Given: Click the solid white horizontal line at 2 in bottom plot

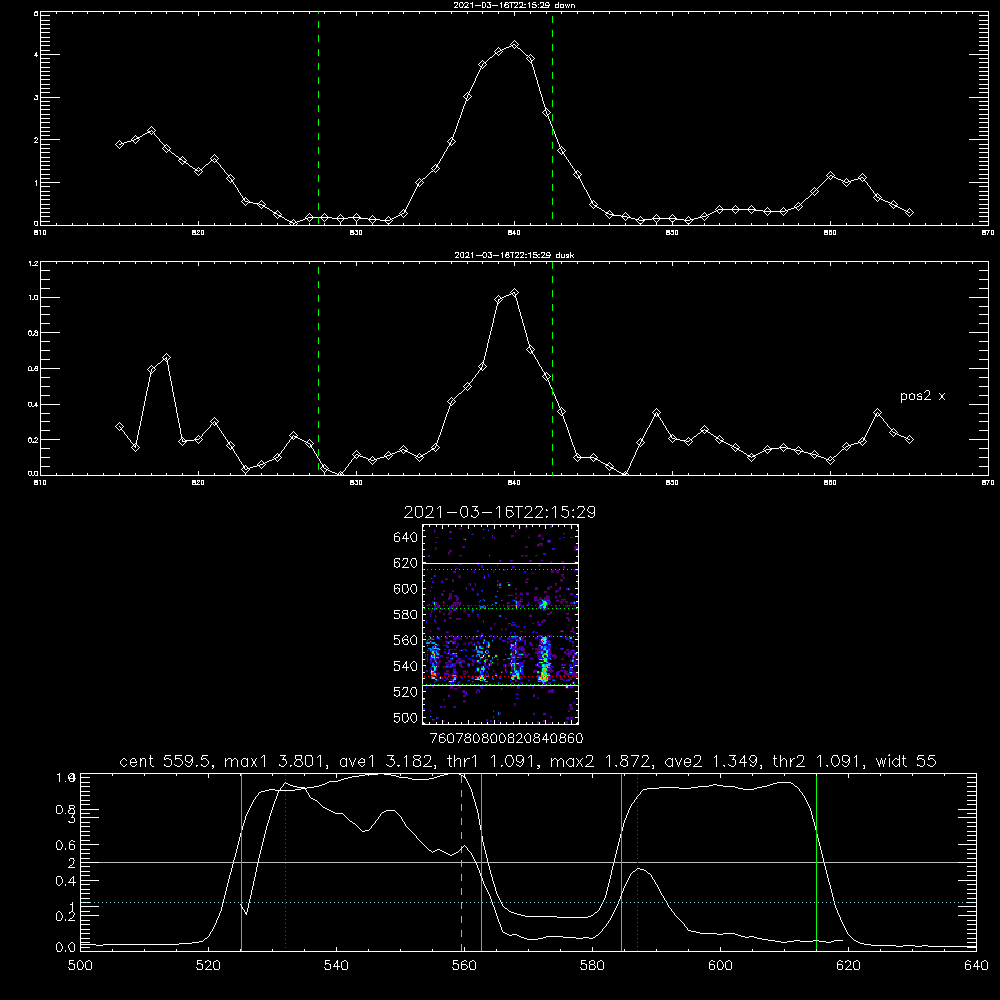Looking at the screenshot, I should (527, 862).
